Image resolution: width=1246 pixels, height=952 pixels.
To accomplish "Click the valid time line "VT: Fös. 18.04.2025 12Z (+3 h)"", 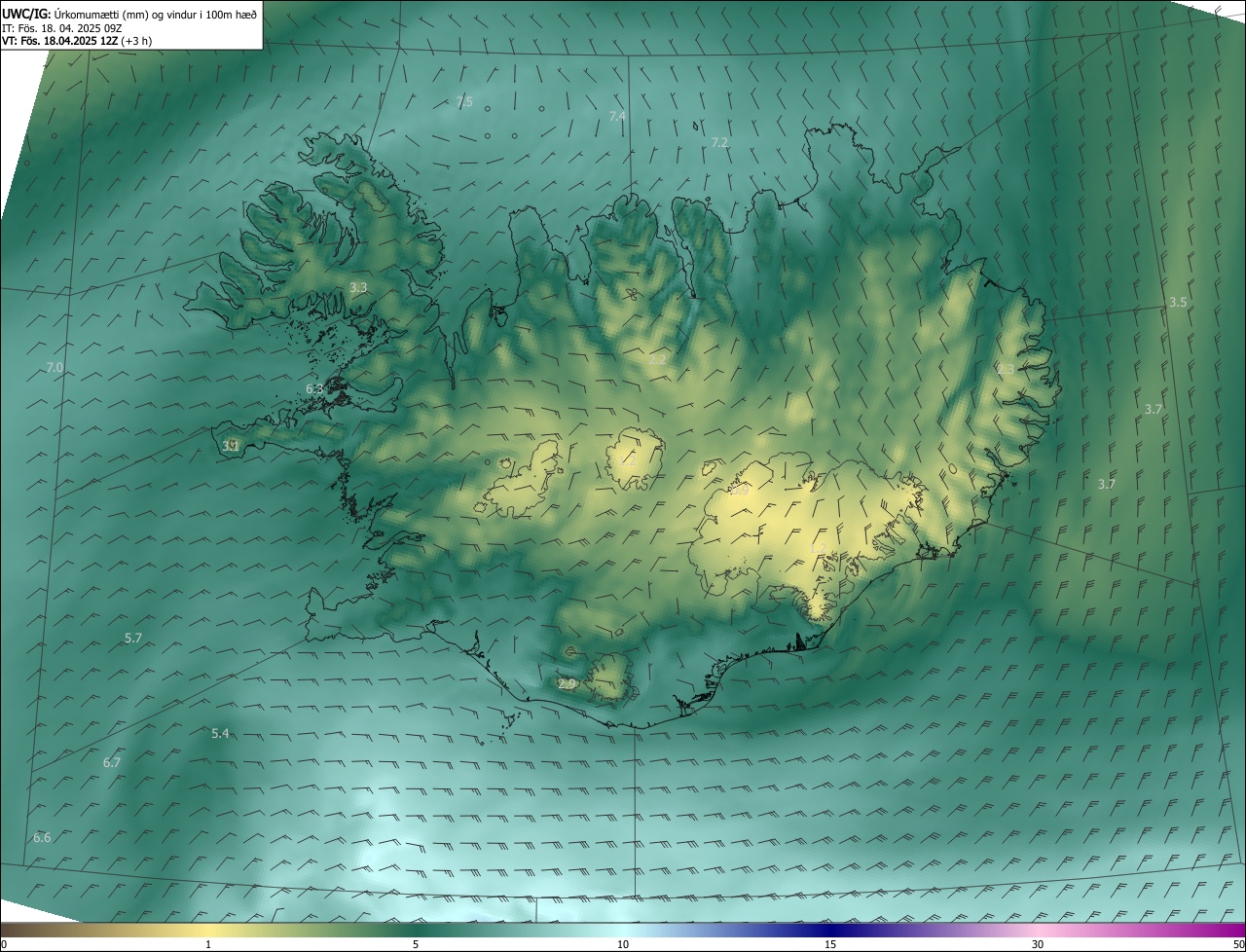I will (x=77, y=41).
